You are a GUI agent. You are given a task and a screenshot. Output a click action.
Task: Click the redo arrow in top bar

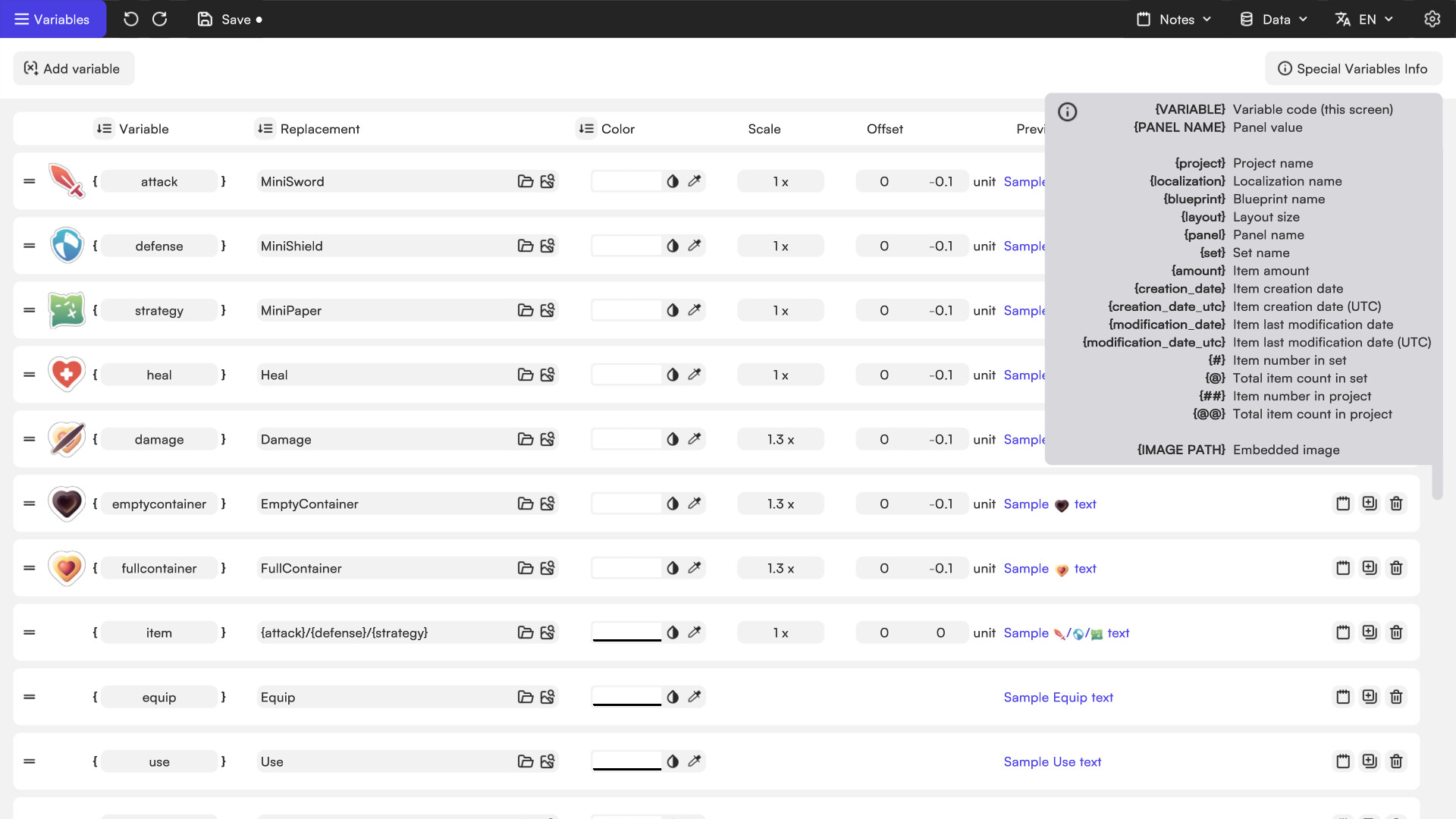click(159, 19)
